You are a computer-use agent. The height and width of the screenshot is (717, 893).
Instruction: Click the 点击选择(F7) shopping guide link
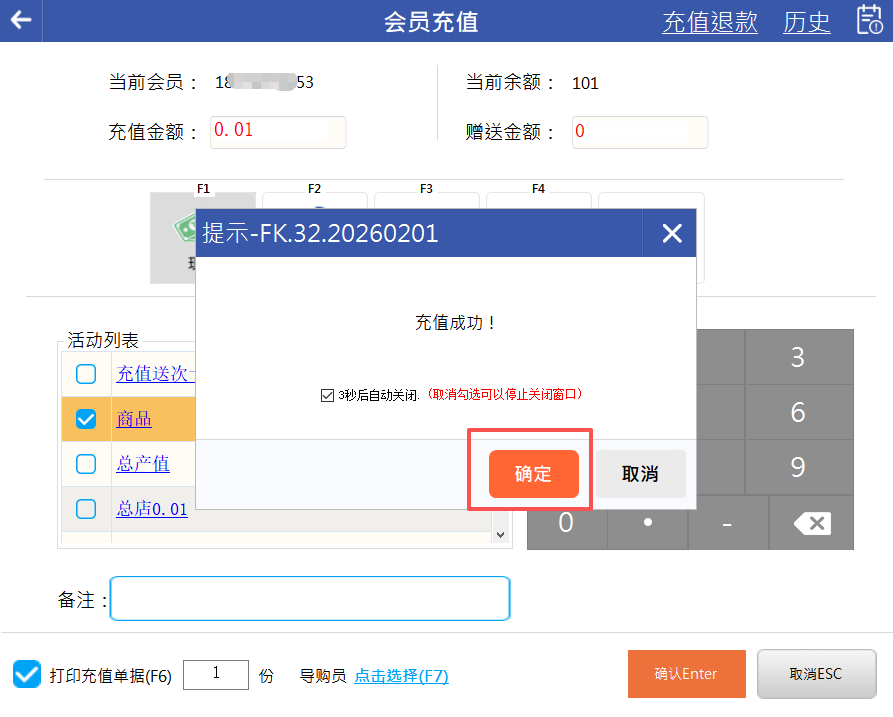click(x=401, y=676)
